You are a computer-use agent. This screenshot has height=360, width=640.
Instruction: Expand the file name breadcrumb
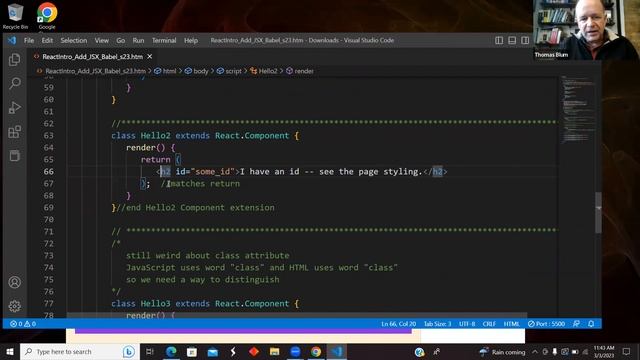[x=95, y=71]
